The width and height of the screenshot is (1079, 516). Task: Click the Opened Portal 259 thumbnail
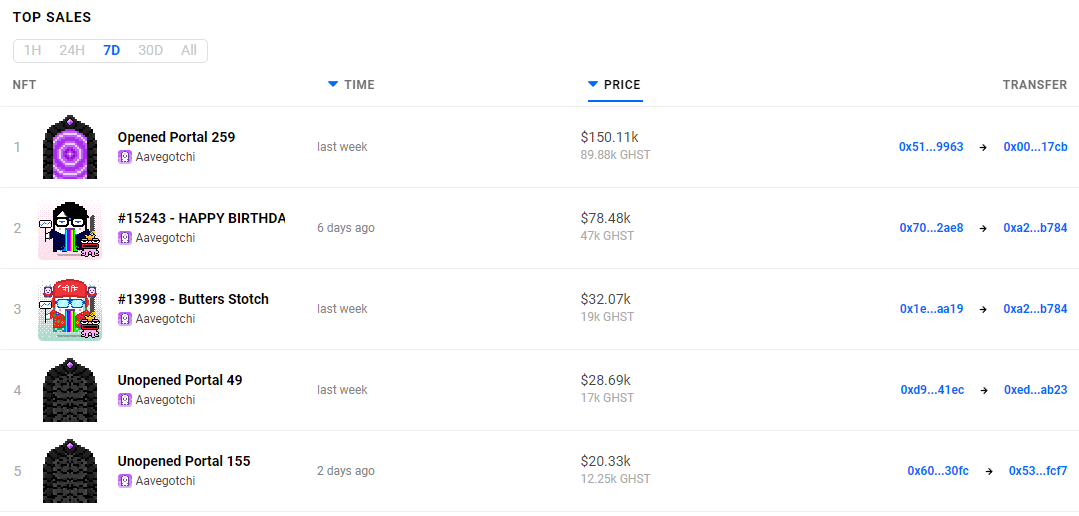70,147
